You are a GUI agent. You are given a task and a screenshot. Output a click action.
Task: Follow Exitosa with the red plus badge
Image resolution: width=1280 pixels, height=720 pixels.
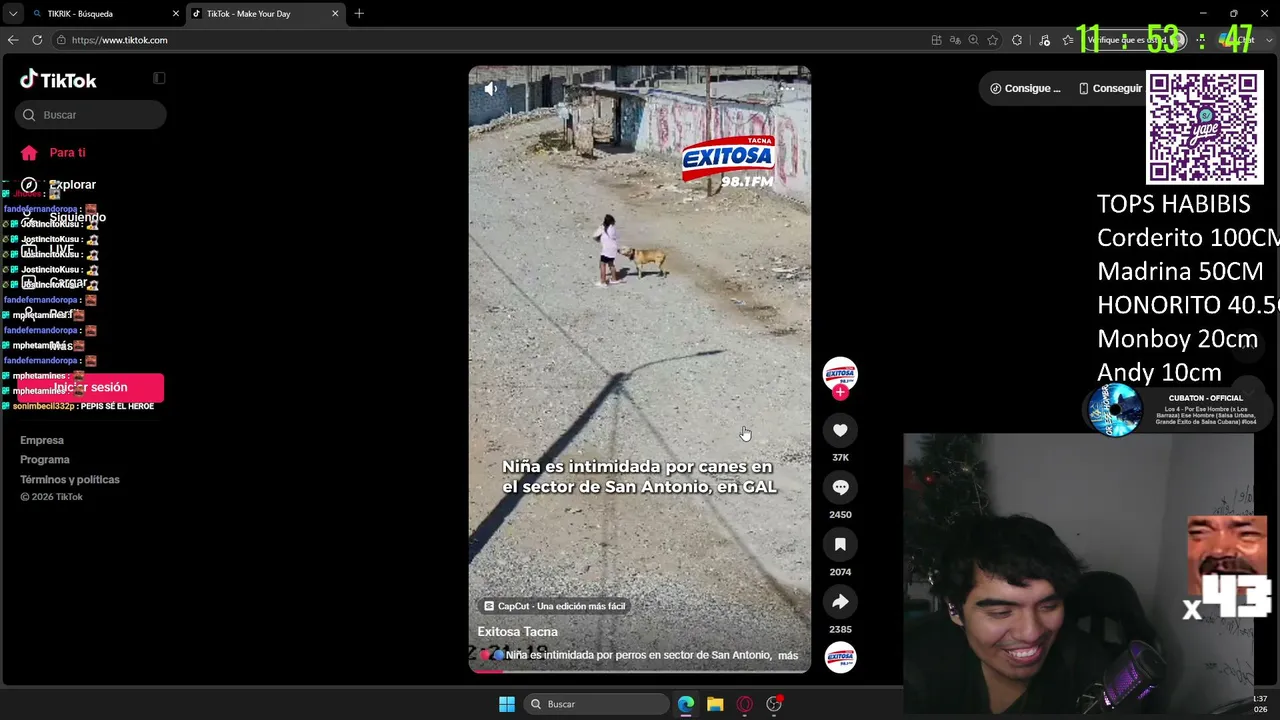840,392
